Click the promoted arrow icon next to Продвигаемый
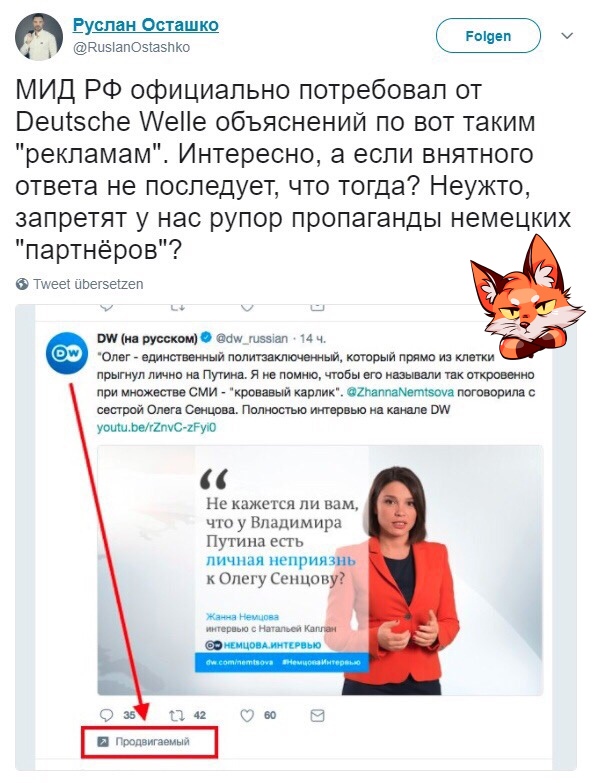 (x=102, y=742)
